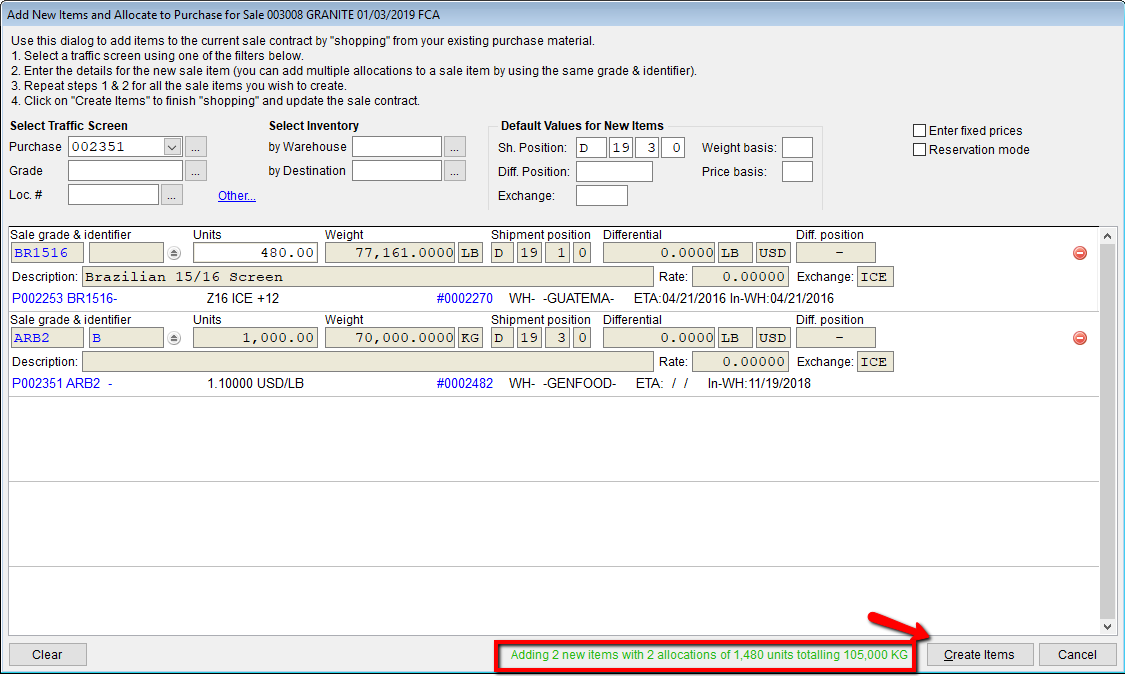Image resolution: width=1125 pixels, height=676 pixels.
Task: Open purchase link P002253 BR1516-
Action: pos(65,299)
